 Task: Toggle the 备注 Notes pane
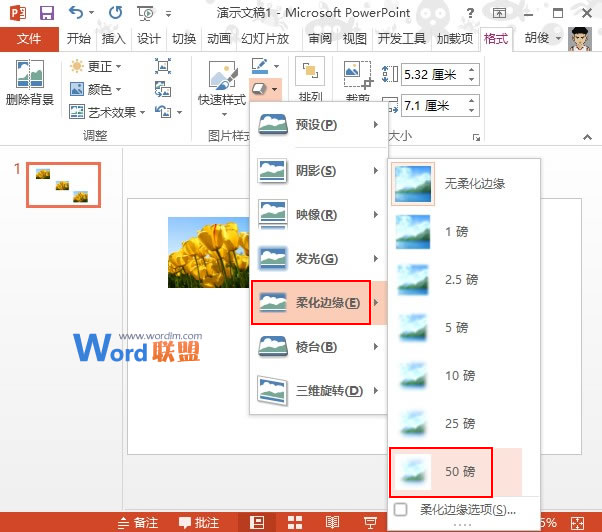138,523
